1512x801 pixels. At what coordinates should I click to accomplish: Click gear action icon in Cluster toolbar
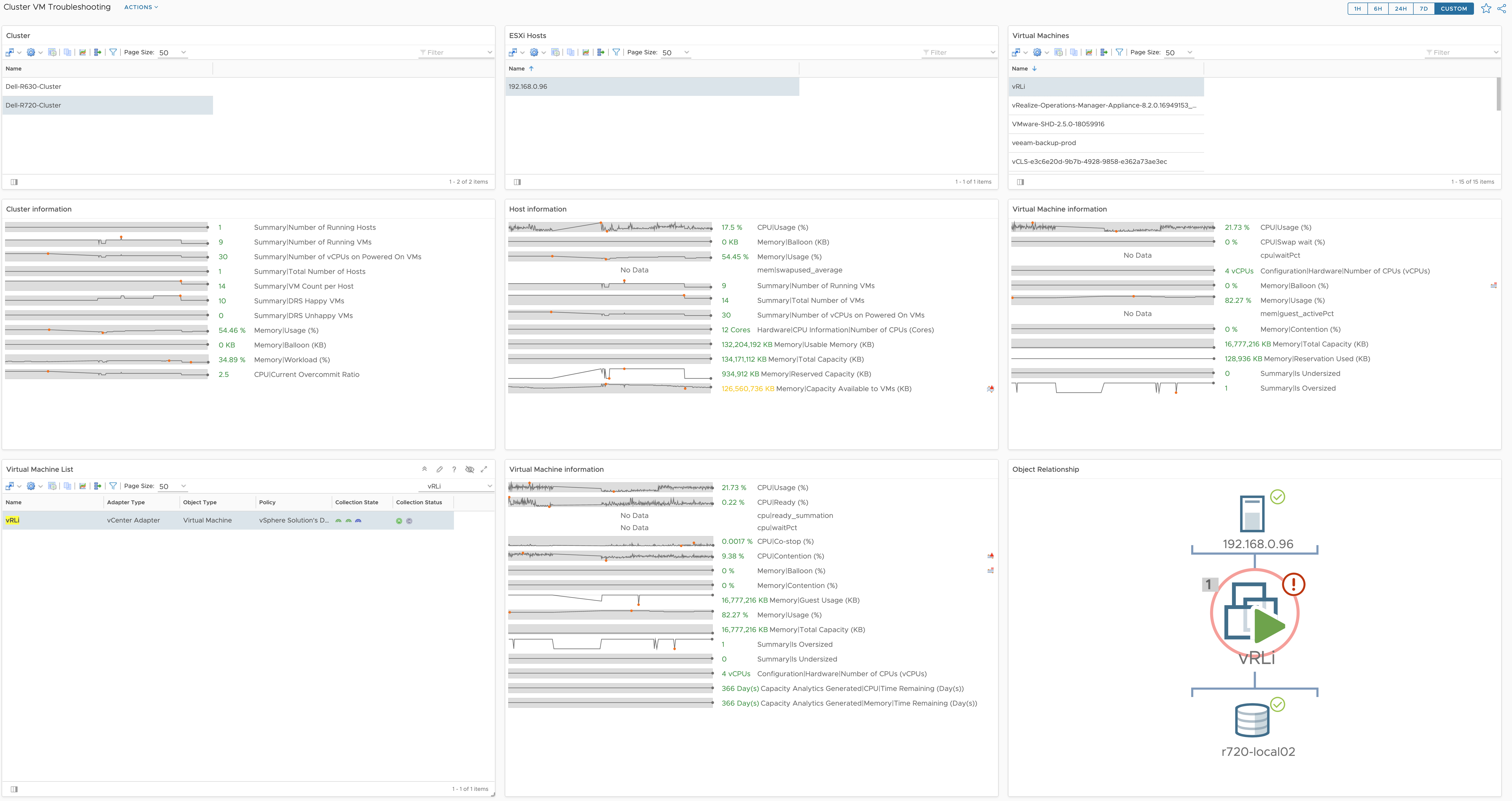(31, 52)
